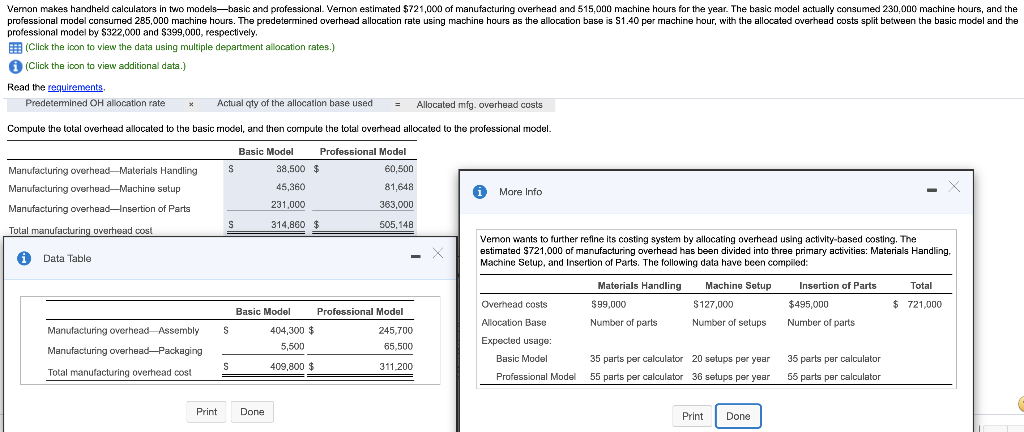Click the Machine Setup column header in More Info

click(738, 286)
